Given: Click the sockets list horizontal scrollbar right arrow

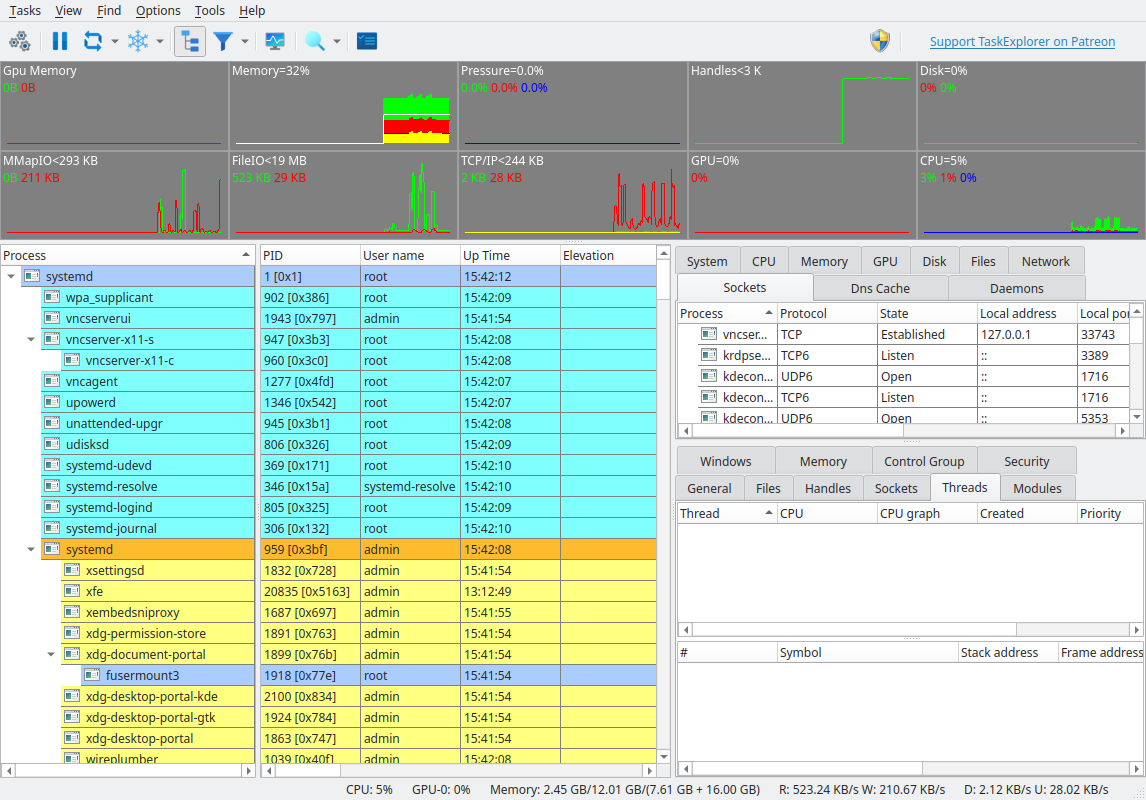Looking at the screenshot, I should 1123,431.
